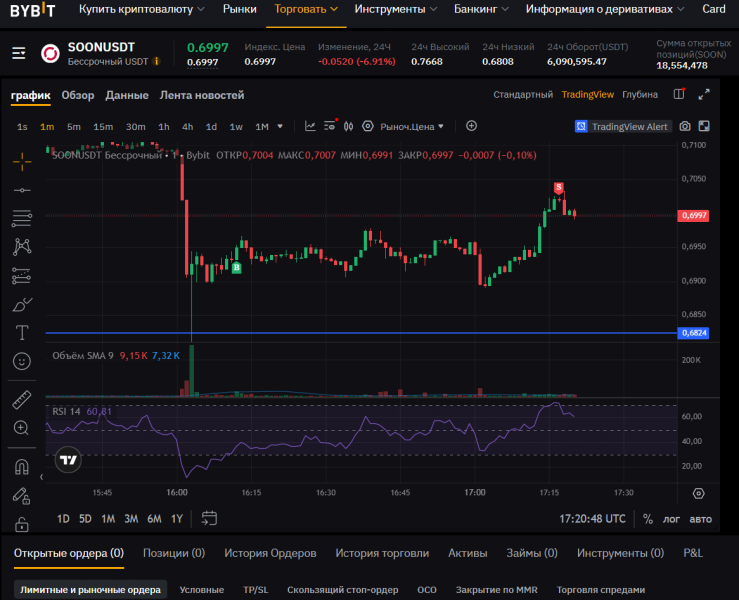This screenshot has width=739, height=600.
Task: Select the ruler measure tool
Action: tap(22, 400)
